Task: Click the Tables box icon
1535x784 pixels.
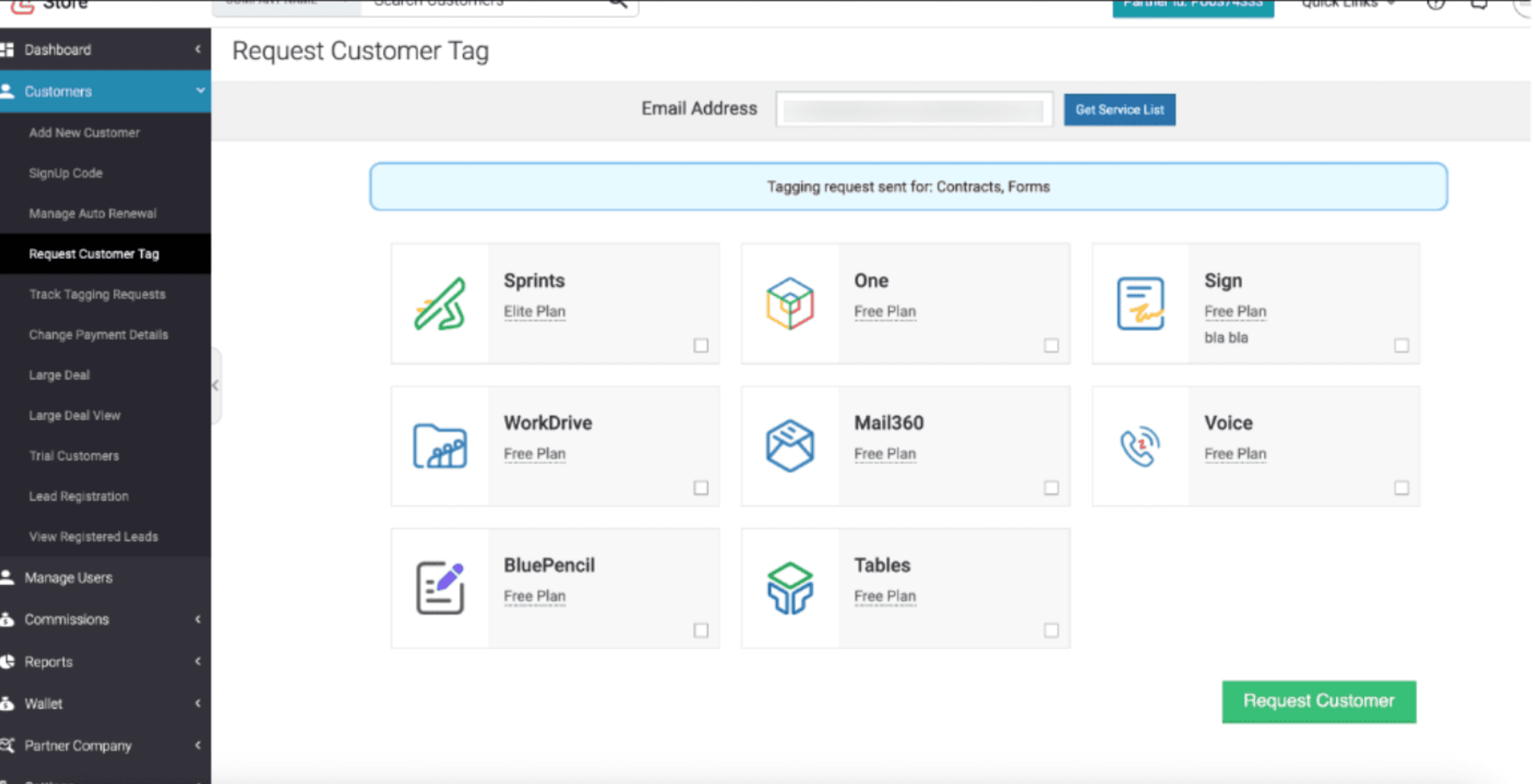Action: [x=790, y=588]
